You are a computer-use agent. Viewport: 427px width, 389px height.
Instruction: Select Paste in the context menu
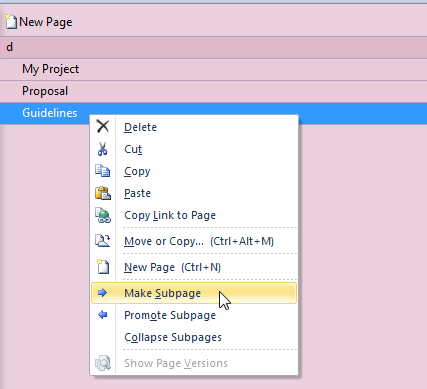(x=194, y=193)
